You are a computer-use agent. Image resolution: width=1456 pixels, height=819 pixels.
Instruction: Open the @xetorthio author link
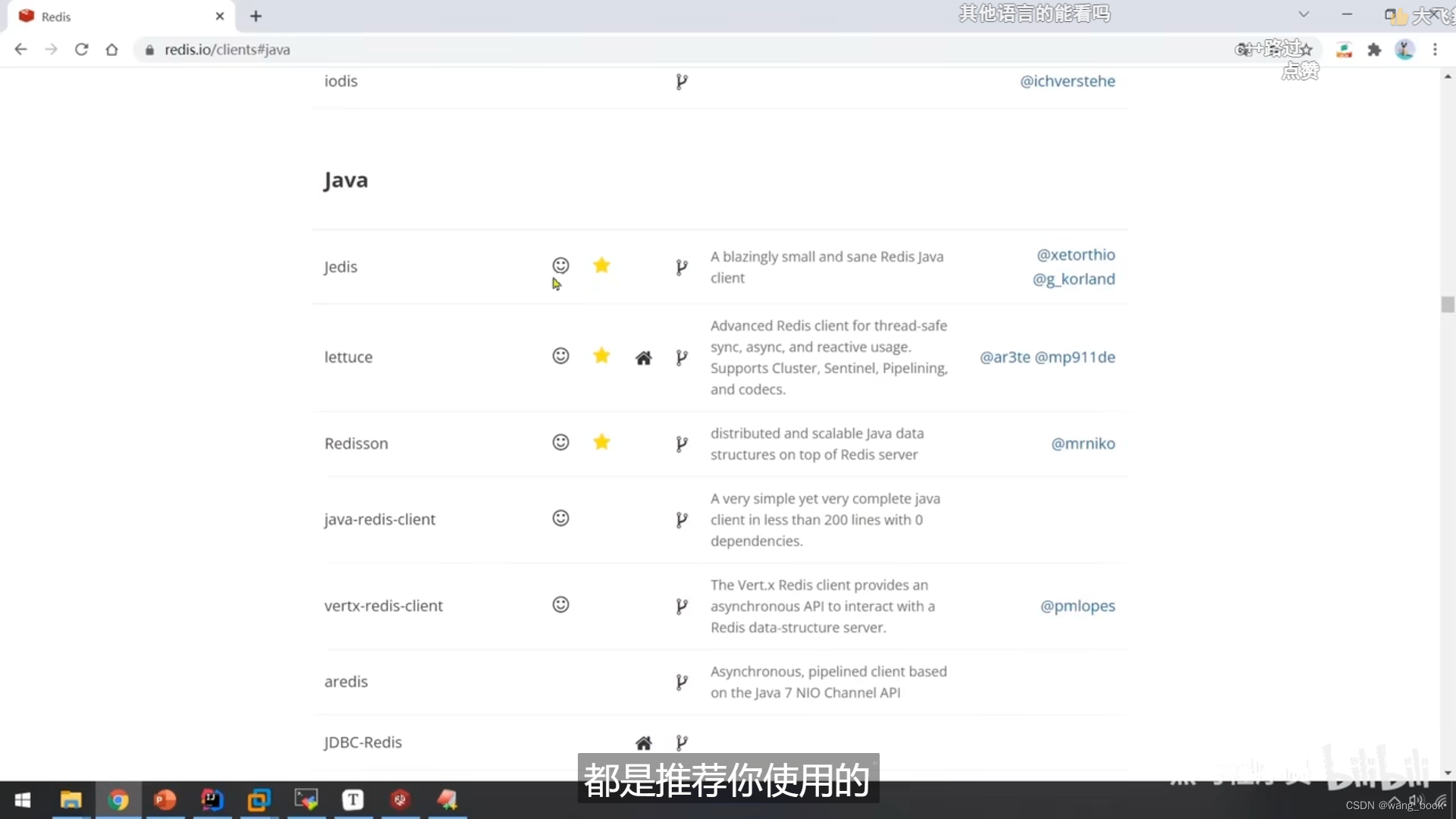(x=1075, y=255)
